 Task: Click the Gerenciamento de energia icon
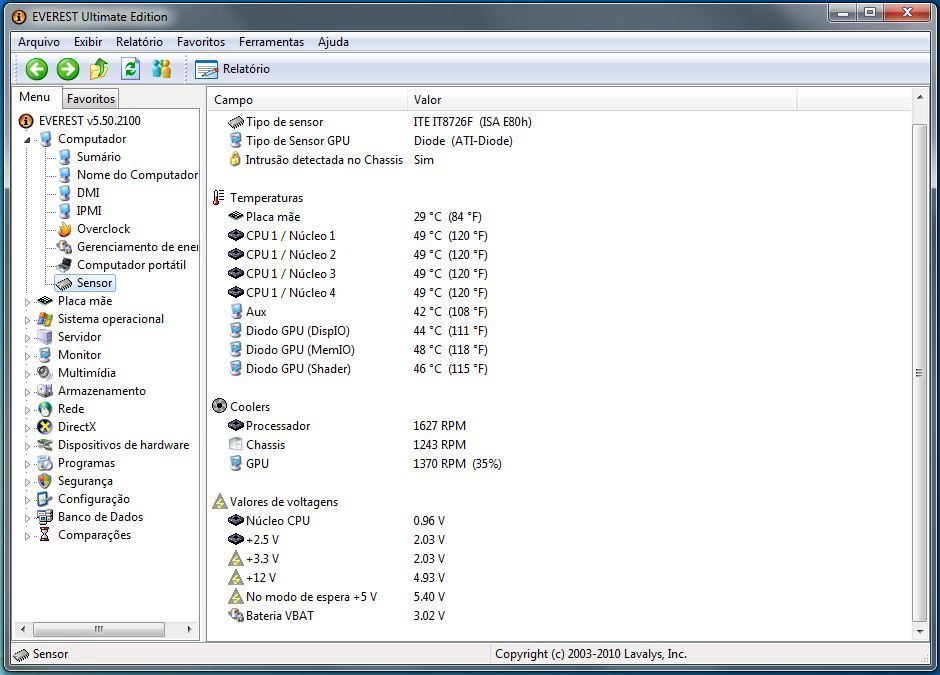(65, 247)
